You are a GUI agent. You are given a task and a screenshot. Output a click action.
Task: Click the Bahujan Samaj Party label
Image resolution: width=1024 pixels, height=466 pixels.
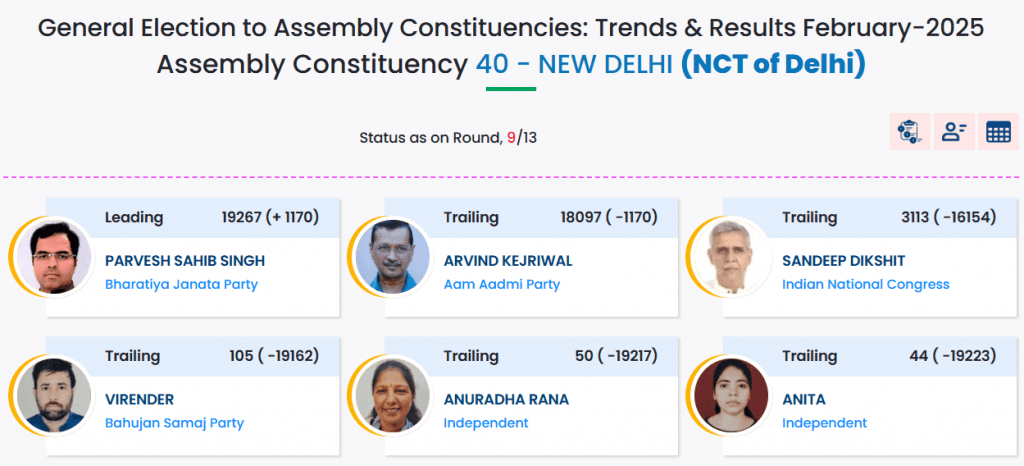tap(174, 423)
